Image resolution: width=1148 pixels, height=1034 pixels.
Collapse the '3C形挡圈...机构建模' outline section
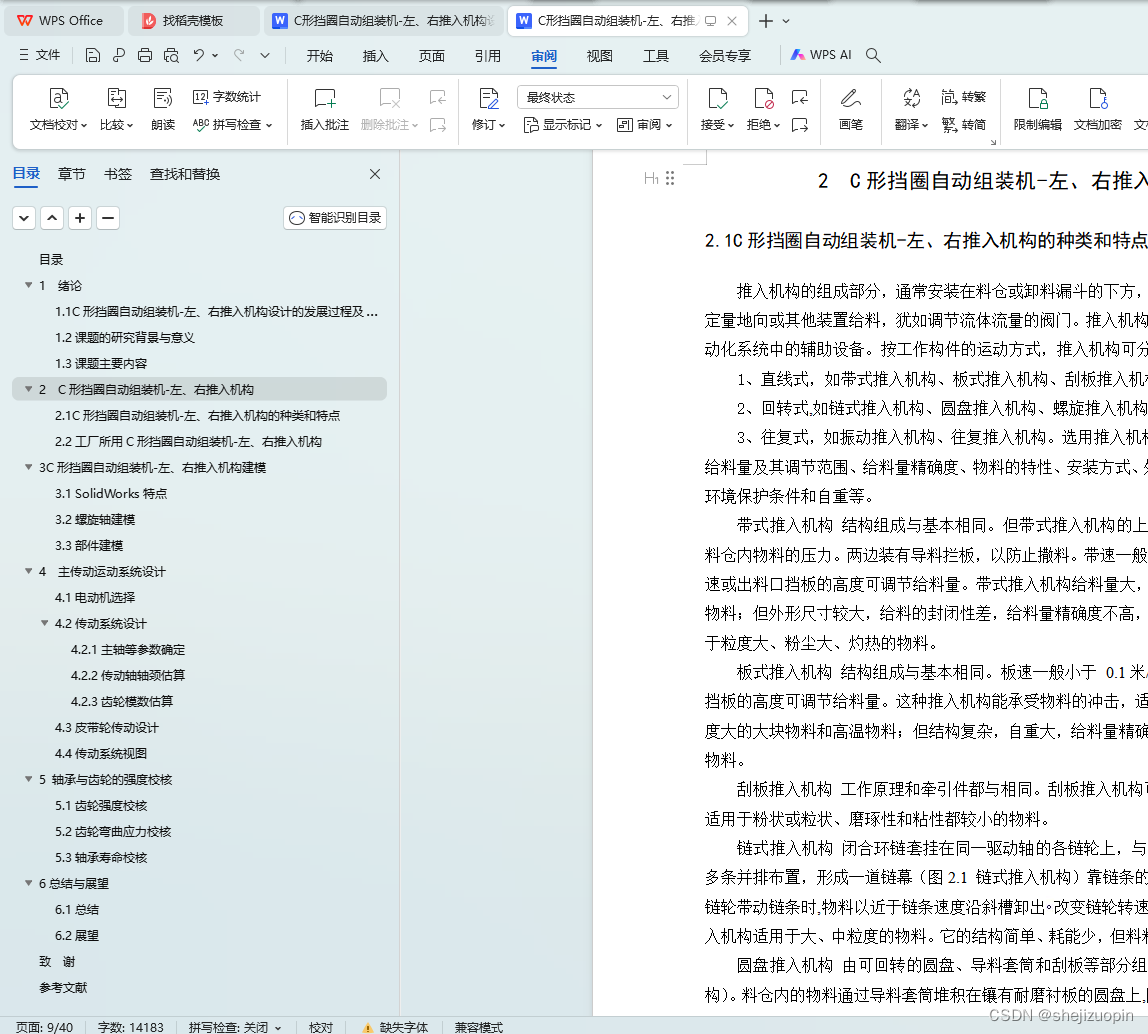(29, 467)
